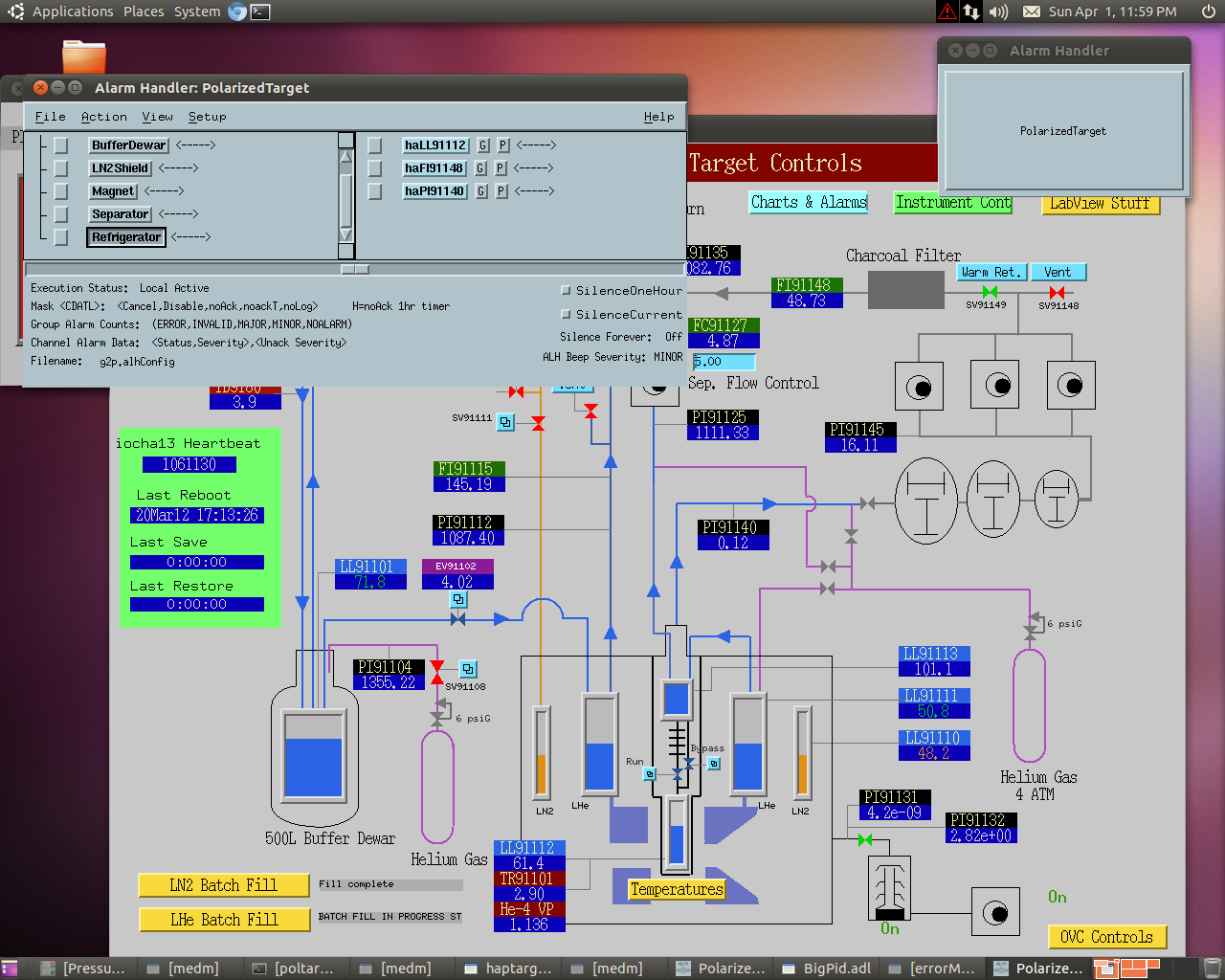The image size is (1225, 980).
Task: Click the show desktop icon in bottom panel
Action: pos(9,969)
